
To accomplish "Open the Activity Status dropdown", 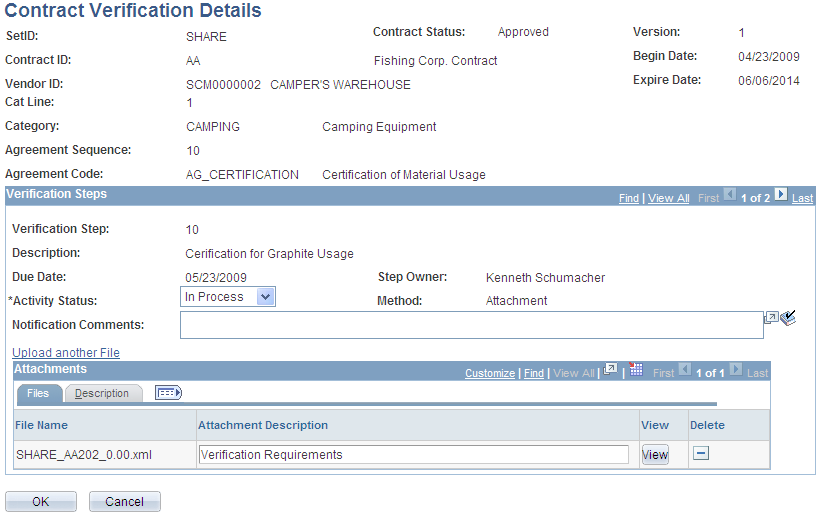I will [266, 297].
